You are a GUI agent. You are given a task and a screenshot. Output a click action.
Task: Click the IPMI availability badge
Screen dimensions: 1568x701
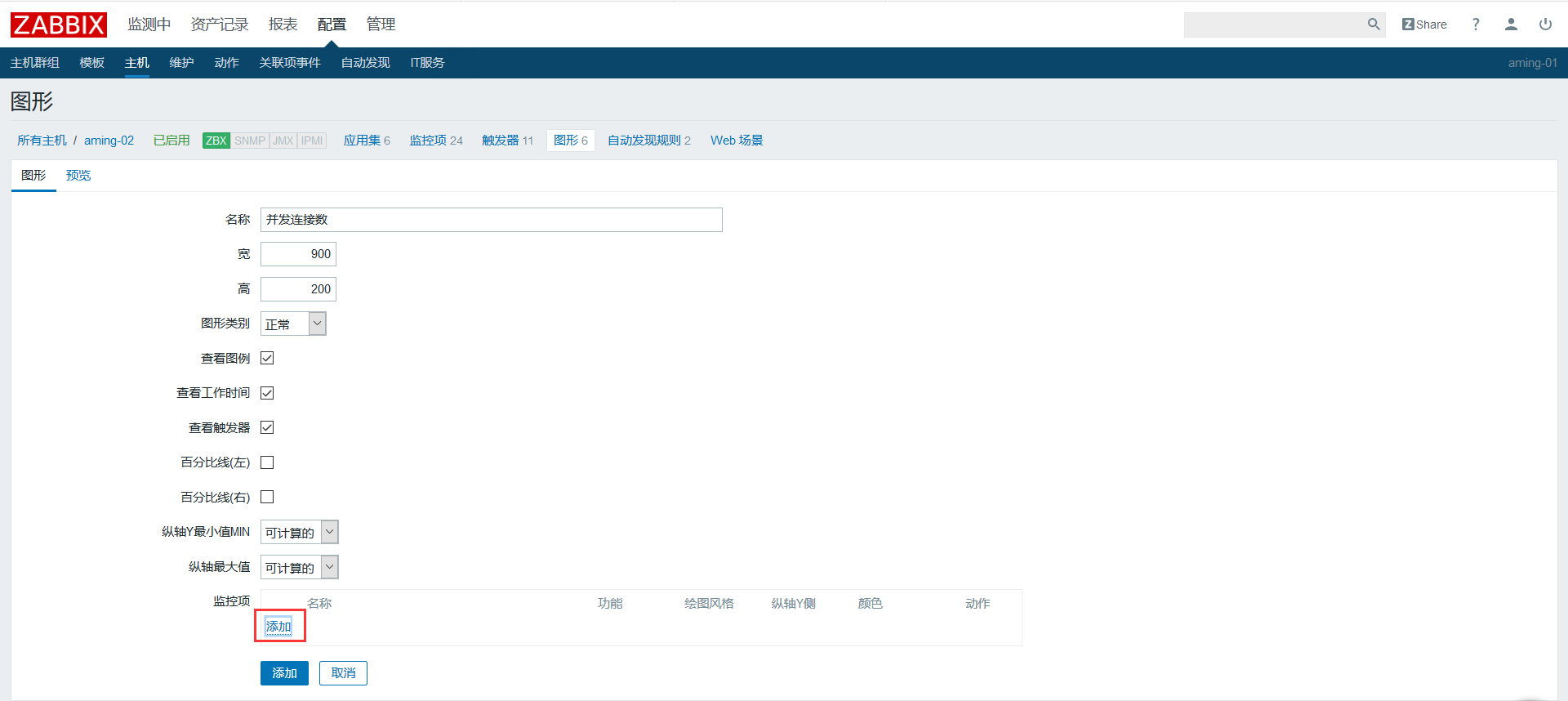(x=312, y=141)
